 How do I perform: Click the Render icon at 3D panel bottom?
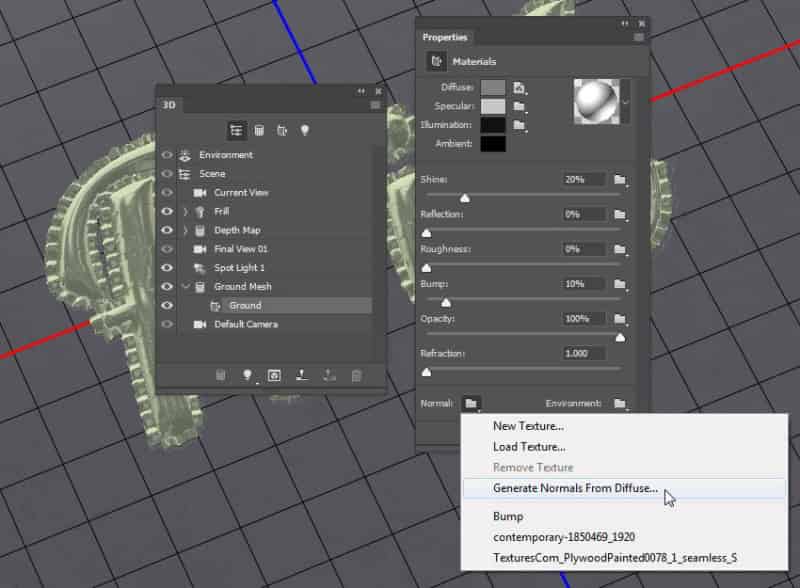click(274, 376)
